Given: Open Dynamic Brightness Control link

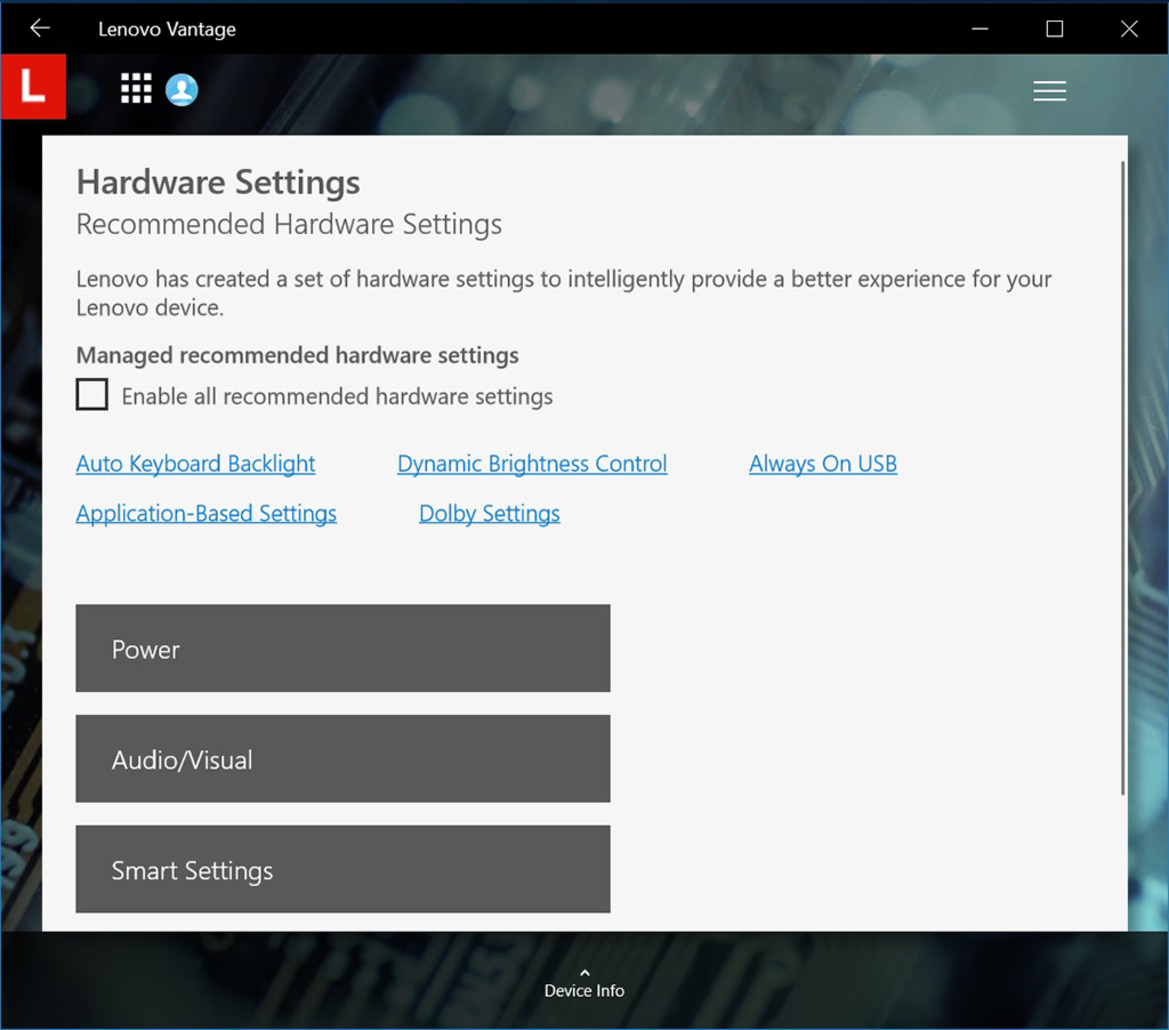Looking at the screenshot, I should (x=532, y=464).
